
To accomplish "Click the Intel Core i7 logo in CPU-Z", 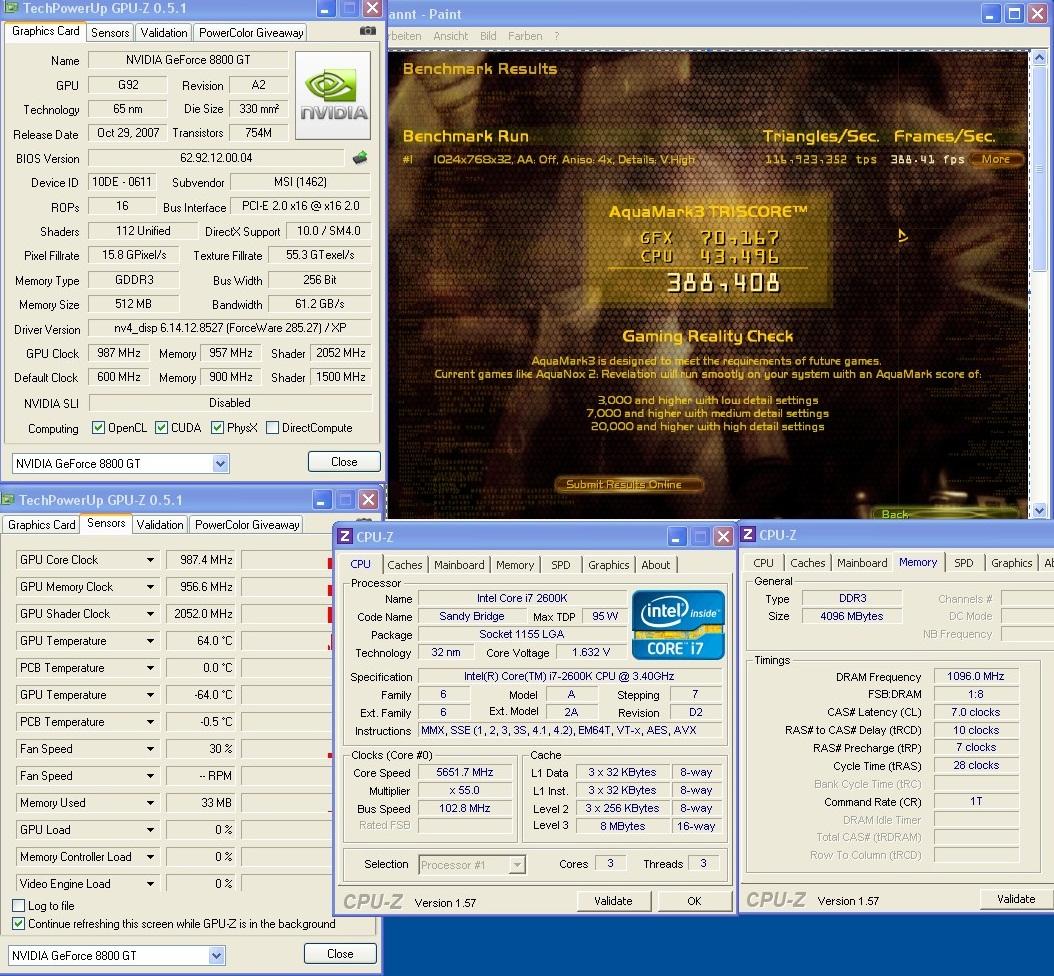I will coord(678,624).
